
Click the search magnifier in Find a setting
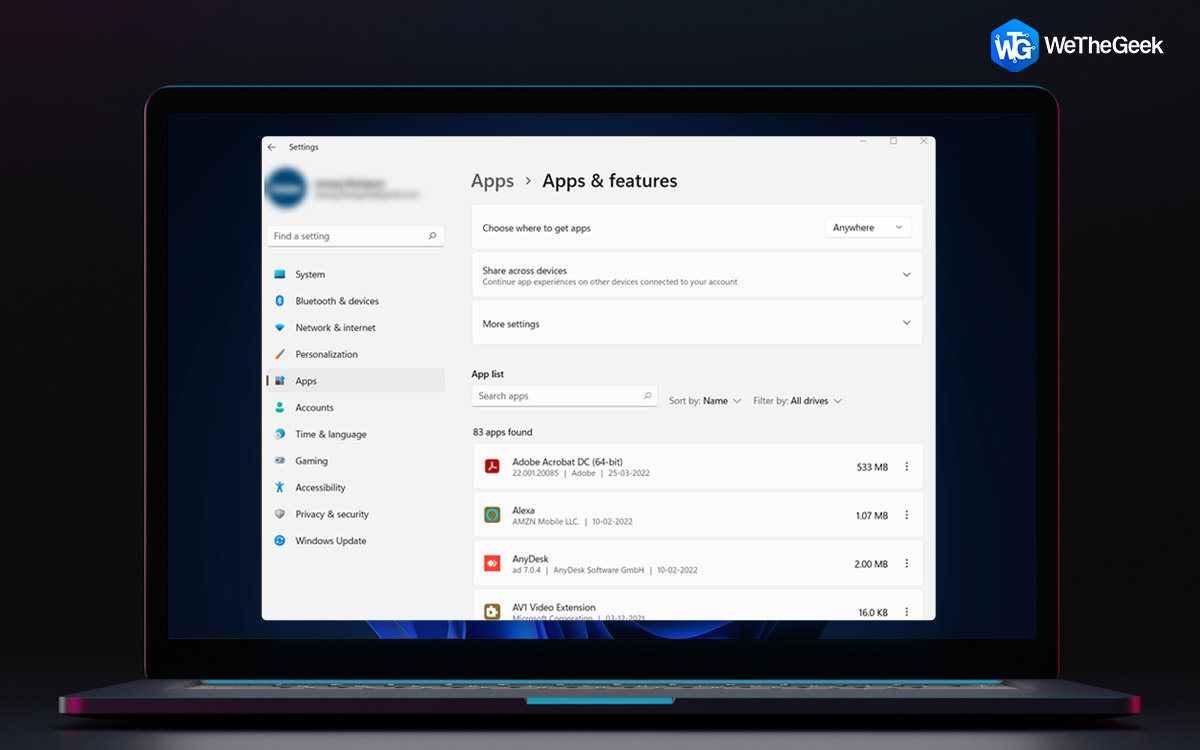[x=432, y=236]
